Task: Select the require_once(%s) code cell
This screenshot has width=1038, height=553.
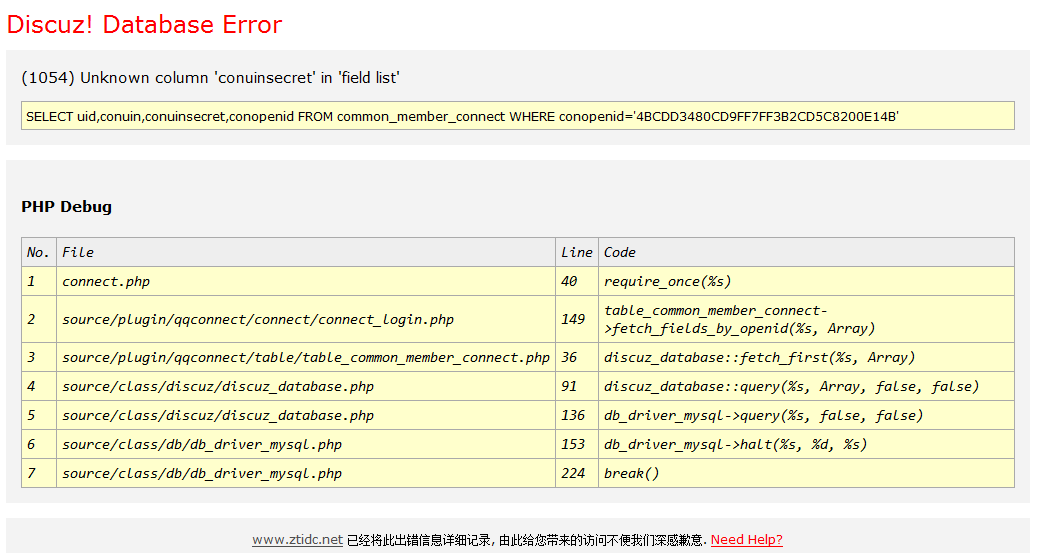Action: click(806, 281)
